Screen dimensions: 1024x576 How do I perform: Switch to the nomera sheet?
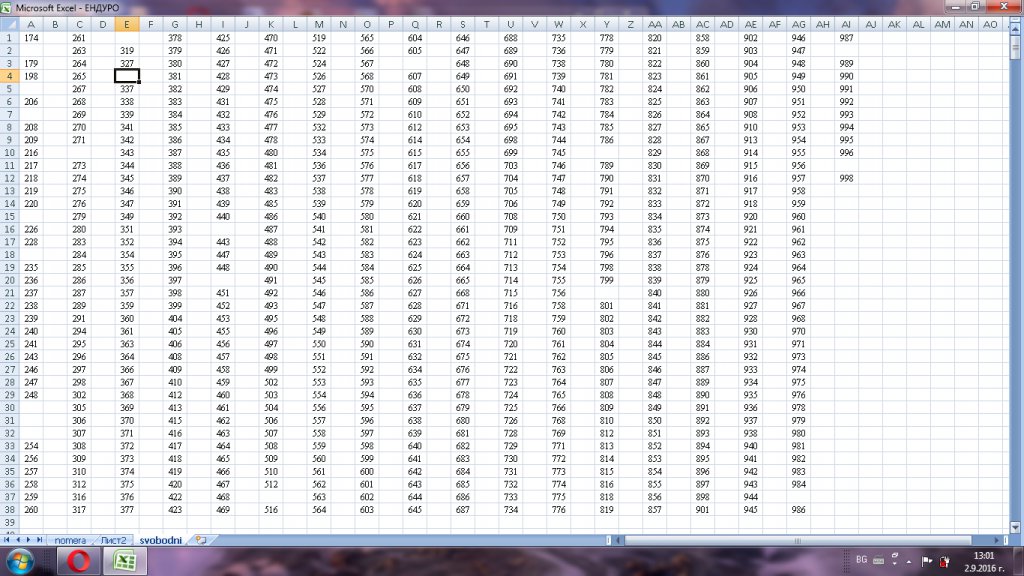pos(70,540)
